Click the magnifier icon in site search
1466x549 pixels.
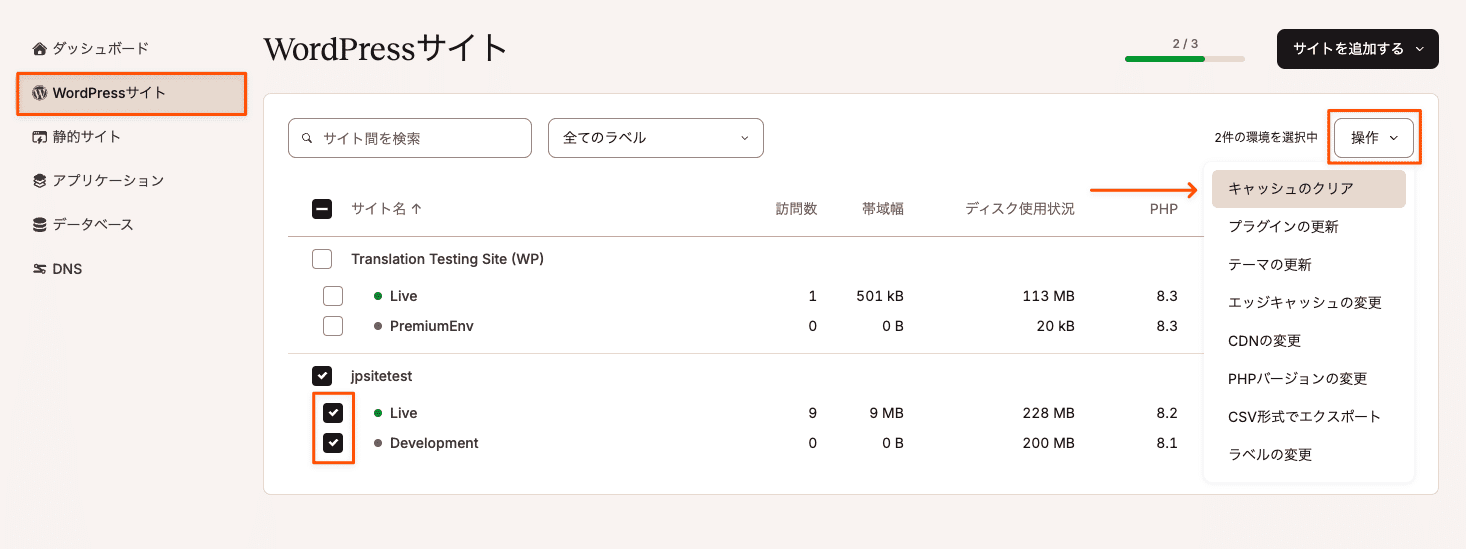[307, 139]
